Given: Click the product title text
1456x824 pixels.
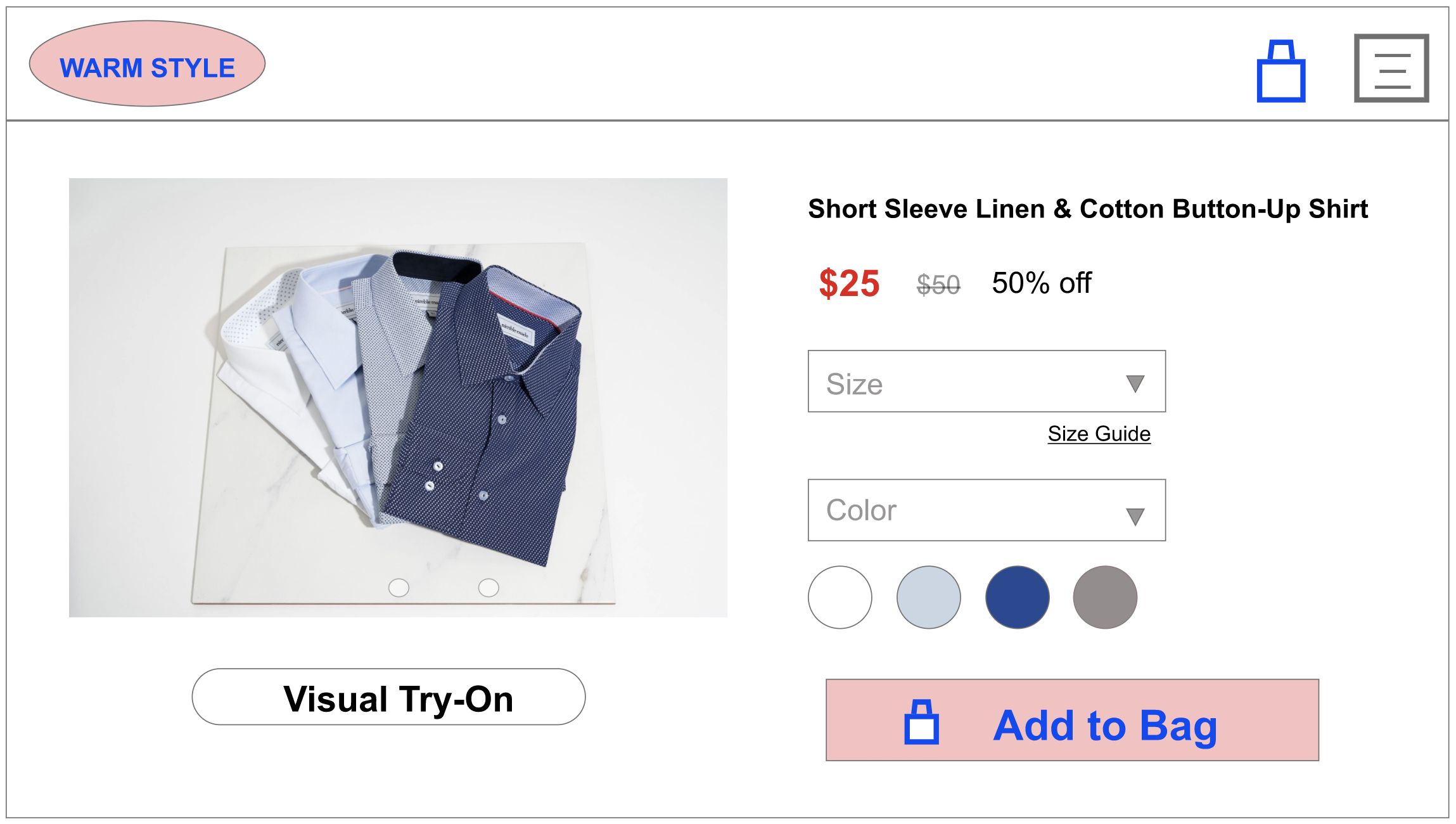Looking at the screenshot, I should 1087,209.
